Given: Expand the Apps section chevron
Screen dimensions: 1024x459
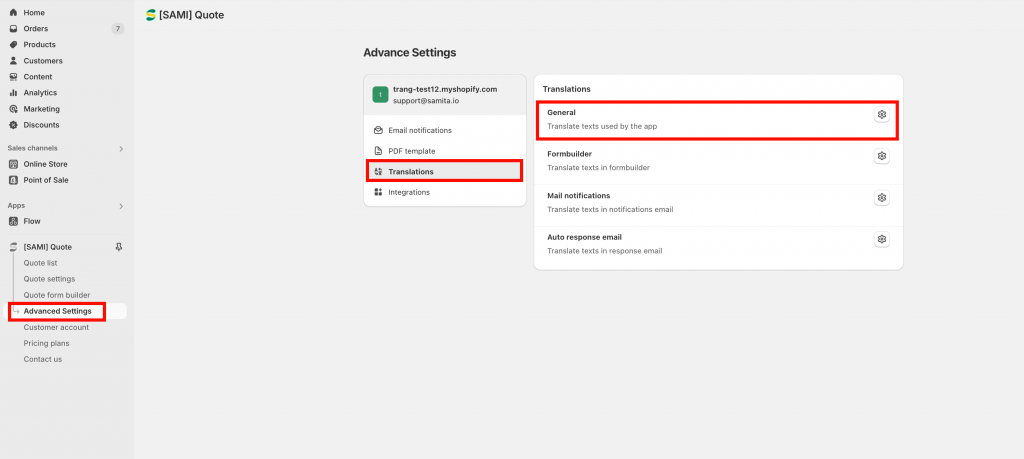Looking at the screenshot, I should 121,206.
